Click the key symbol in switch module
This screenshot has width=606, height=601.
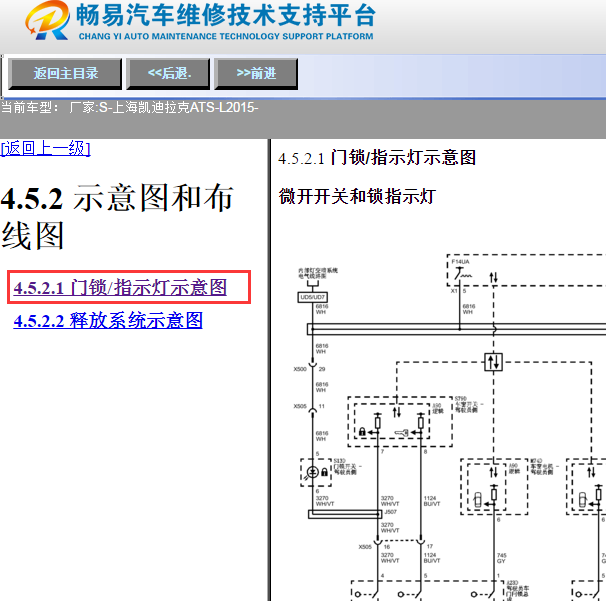coord(402,433)
